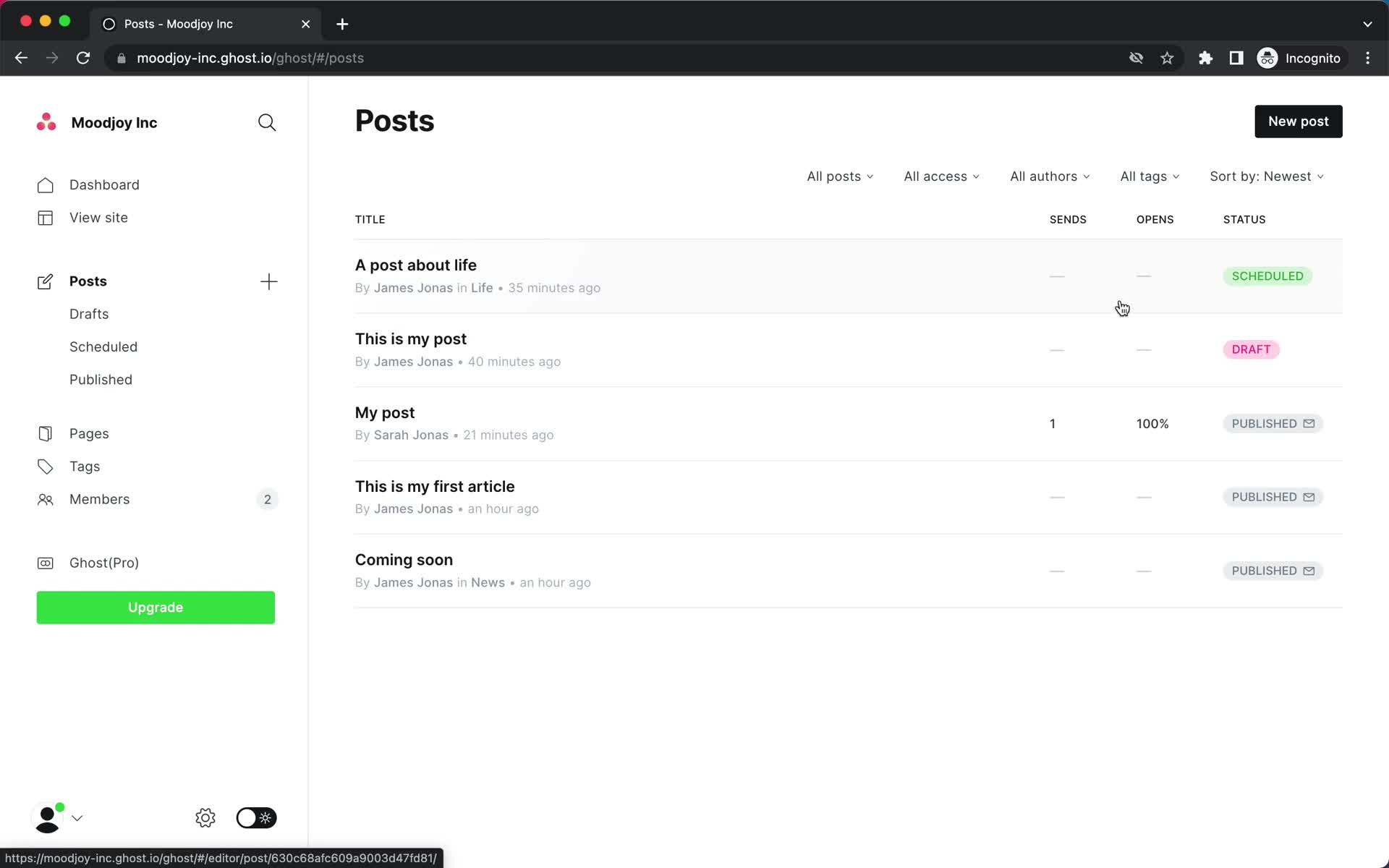The image size is (1389, 868).
Task: Click the Posts pencil icon
Action: (45, 281)
